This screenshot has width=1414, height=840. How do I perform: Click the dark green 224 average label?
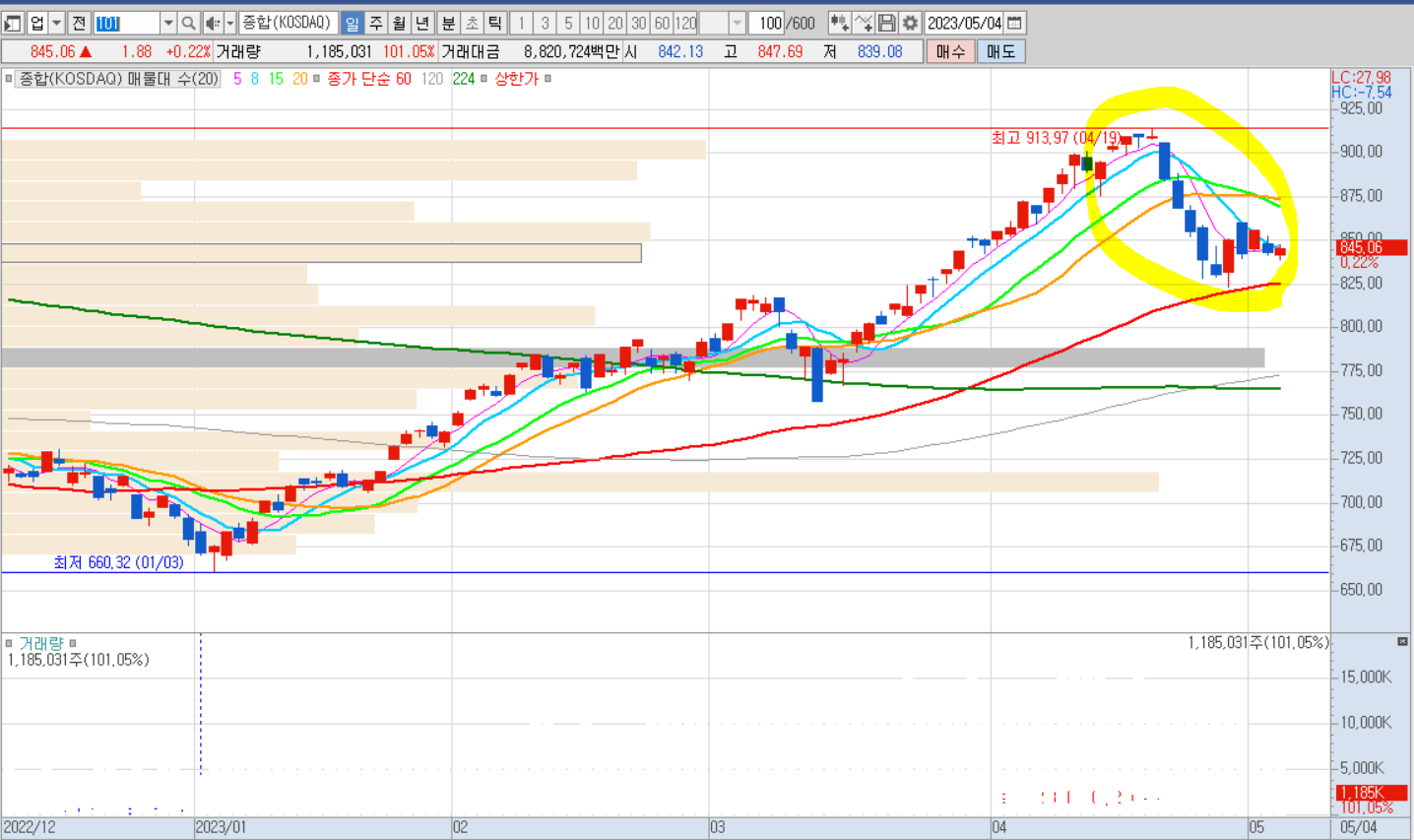(464, 79)
